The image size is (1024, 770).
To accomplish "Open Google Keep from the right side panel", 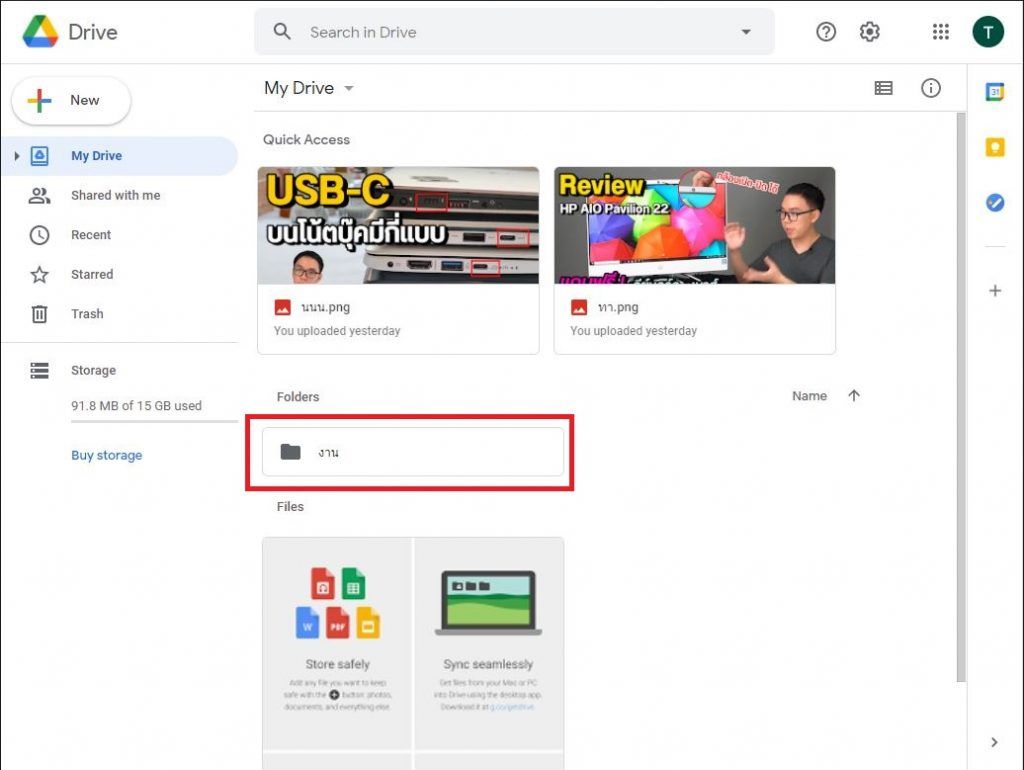I will [x=994, y=146].
